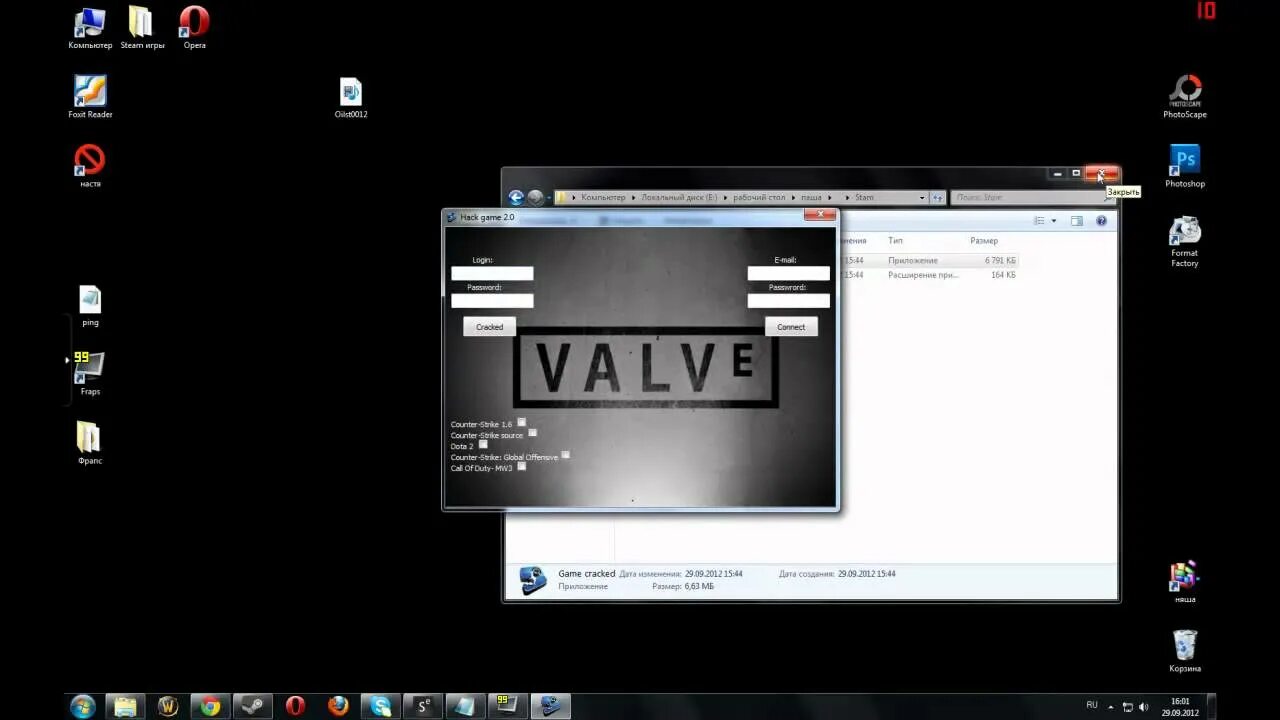Open Skype from the taskbar

(x=381, y=706)
